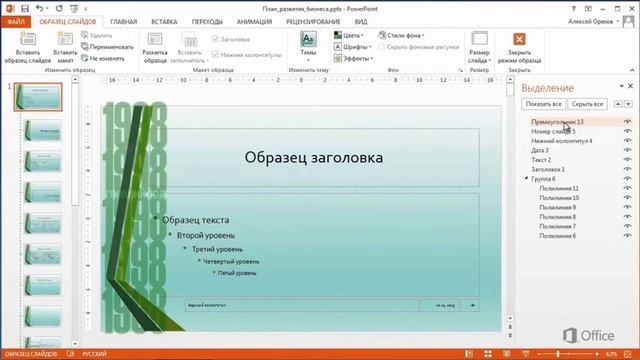Fit slide to current window icon
Screen dimensions: 640x360
click(x=628, y=354)
